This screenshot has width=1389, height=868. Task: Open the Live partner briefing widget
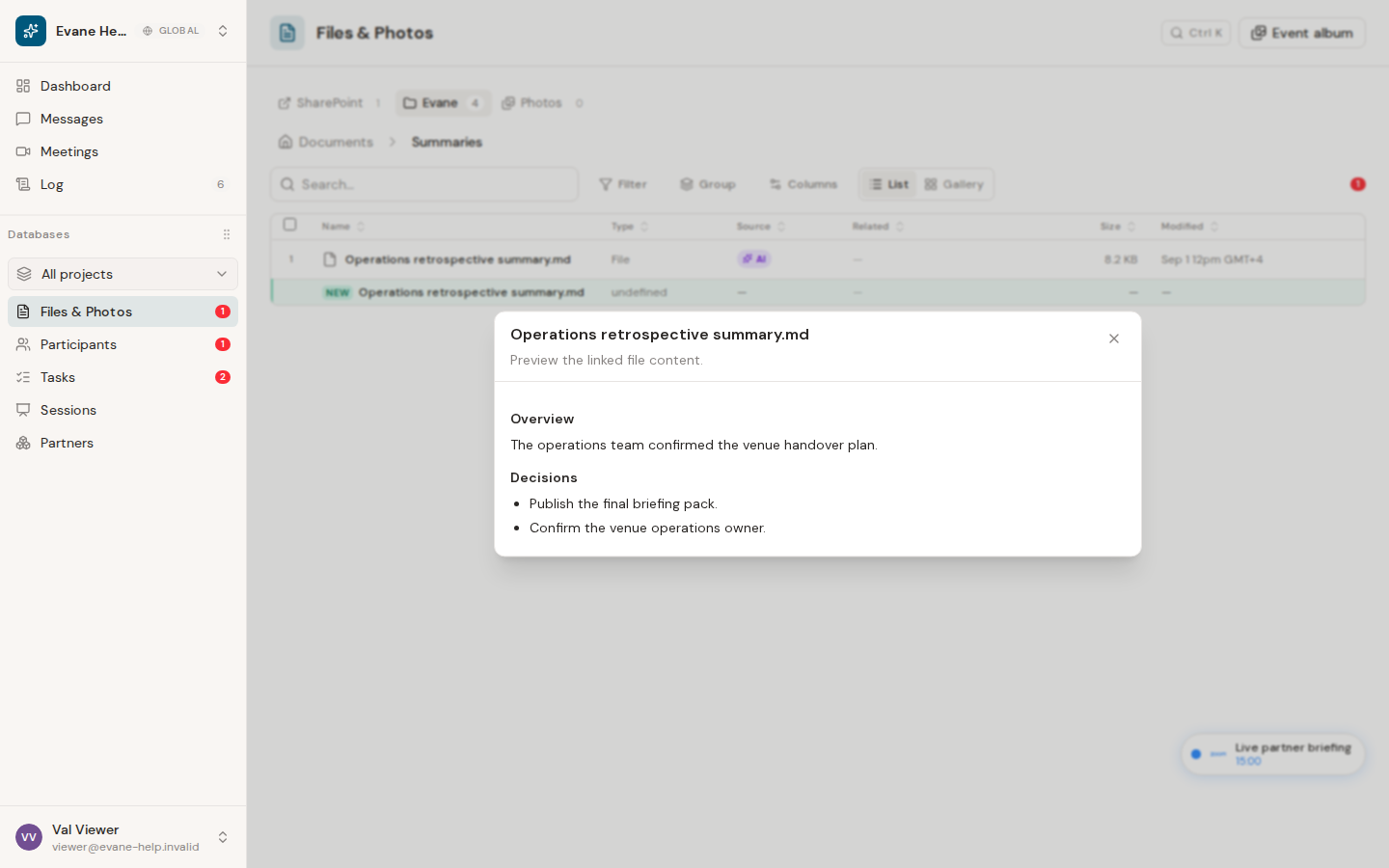1273,754
